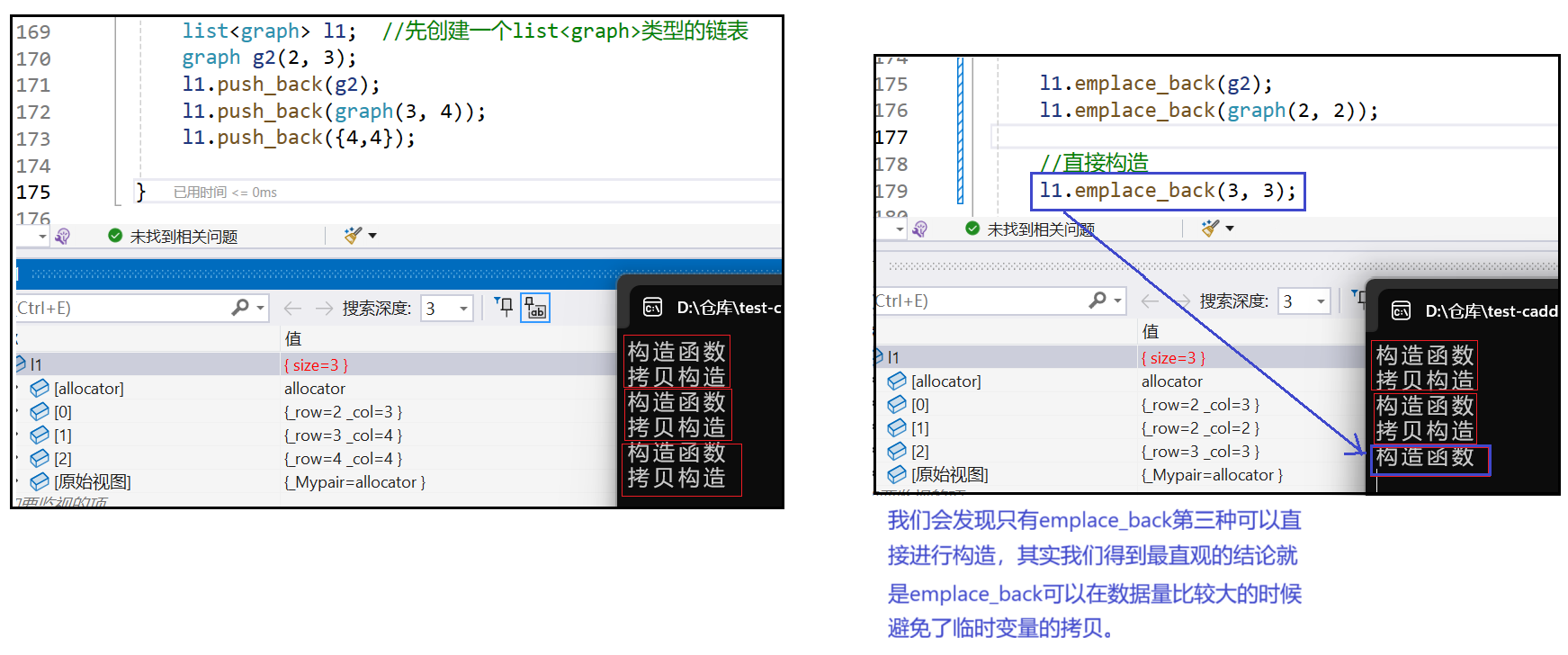Focus the Ctrl+E search field in left panel
This screenshot has width=1568, height=655.
click(122, 308)
